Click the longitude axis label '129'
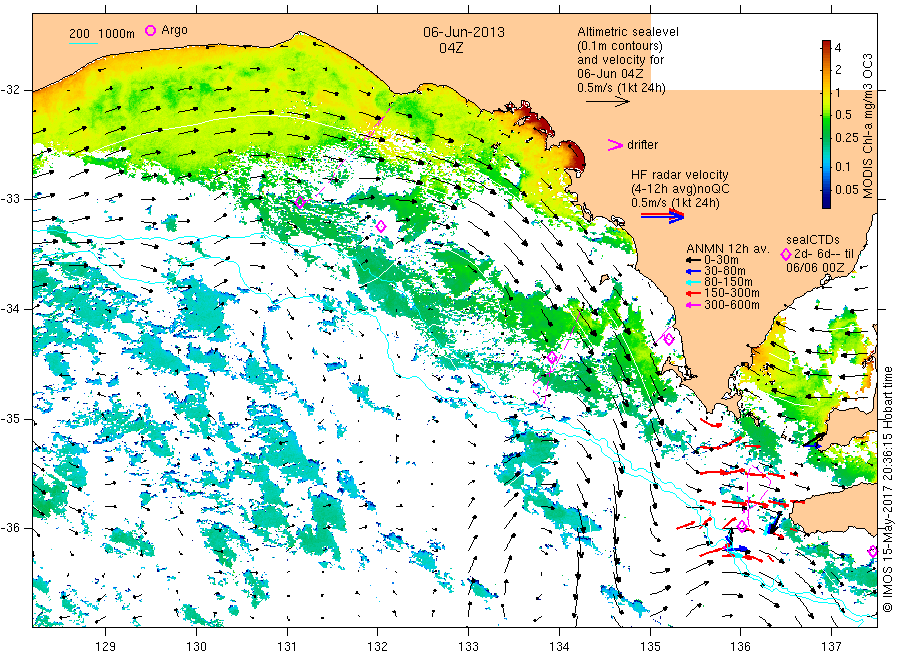Viewport: 900px width, 660px height. (x=106, y=647)
